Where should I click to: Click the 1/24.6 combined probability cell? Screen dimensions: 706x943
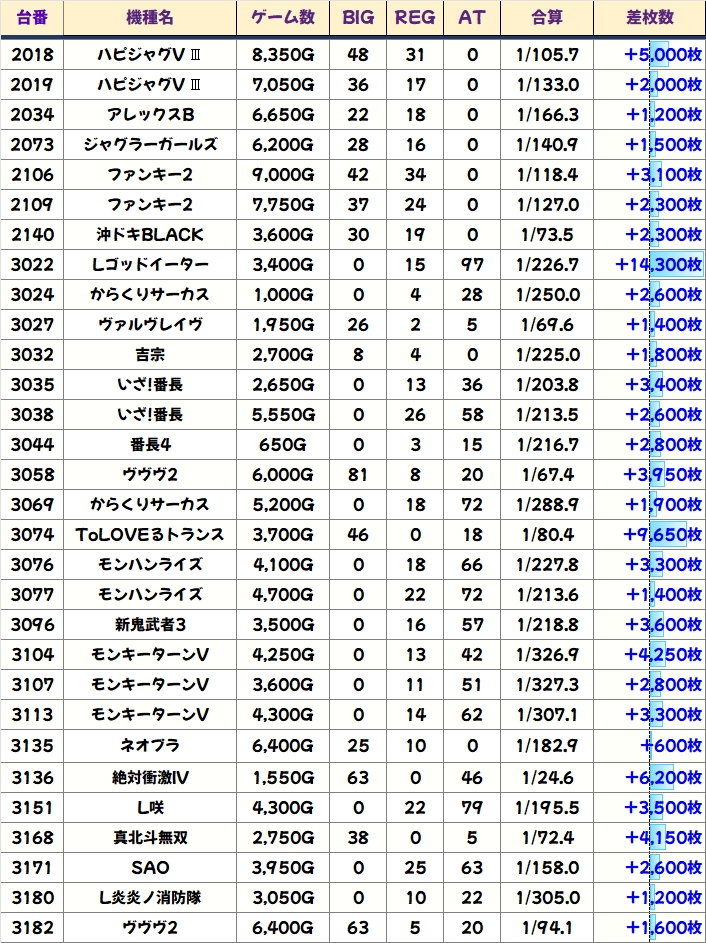[x=547, y=777]
